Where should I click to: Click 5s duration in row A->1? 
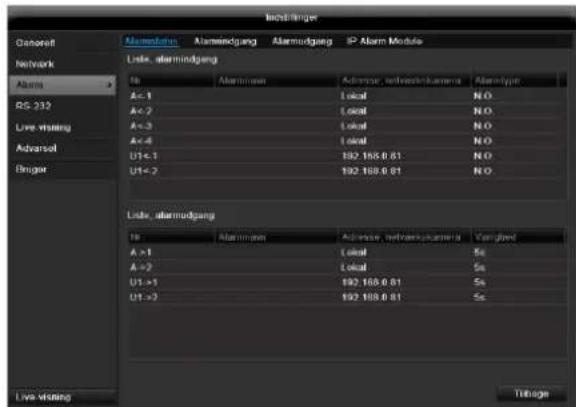[479, 252]
